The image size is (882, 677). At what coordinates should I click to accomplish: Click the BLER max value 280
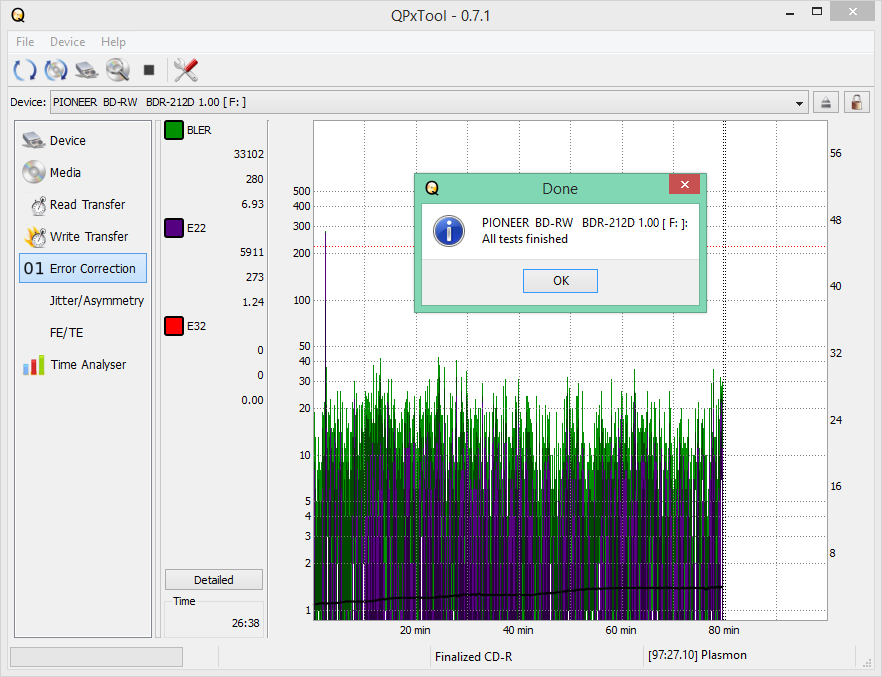click(254, 179)
